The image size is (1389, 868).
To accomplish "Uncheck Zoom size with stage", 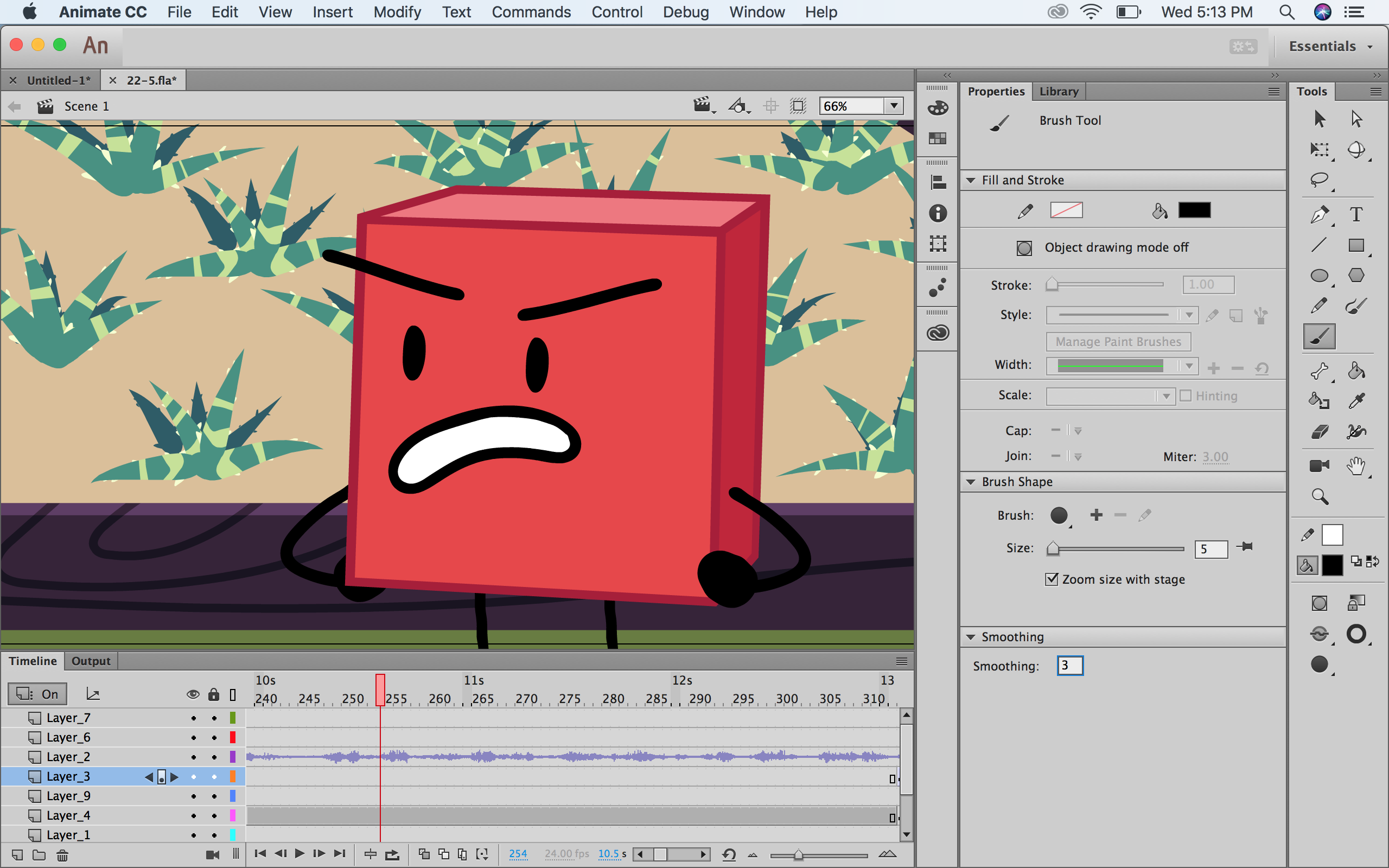I will 1051,579.
